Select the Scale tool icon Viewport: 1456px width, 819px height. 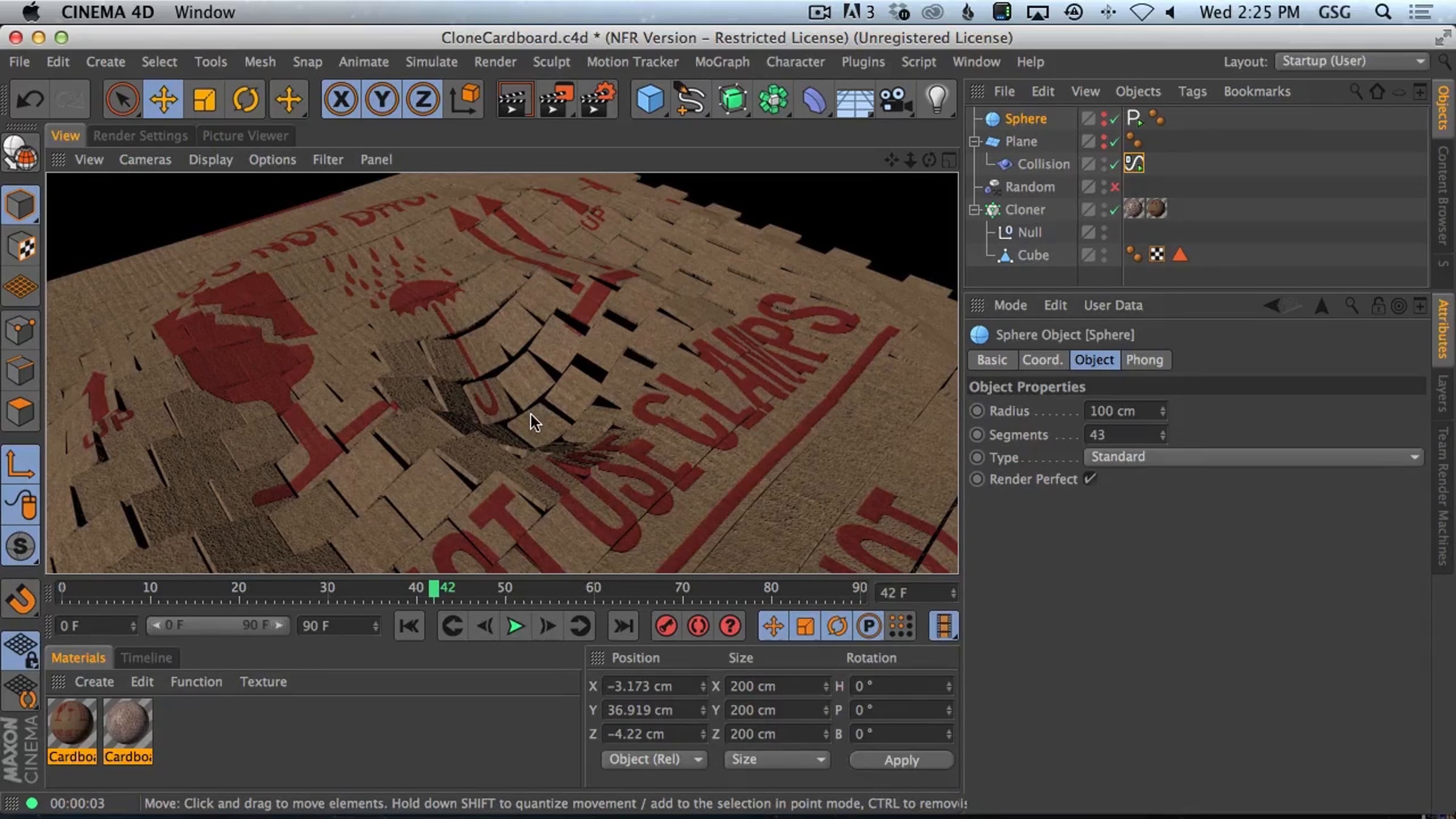click(x=204, y=99)
